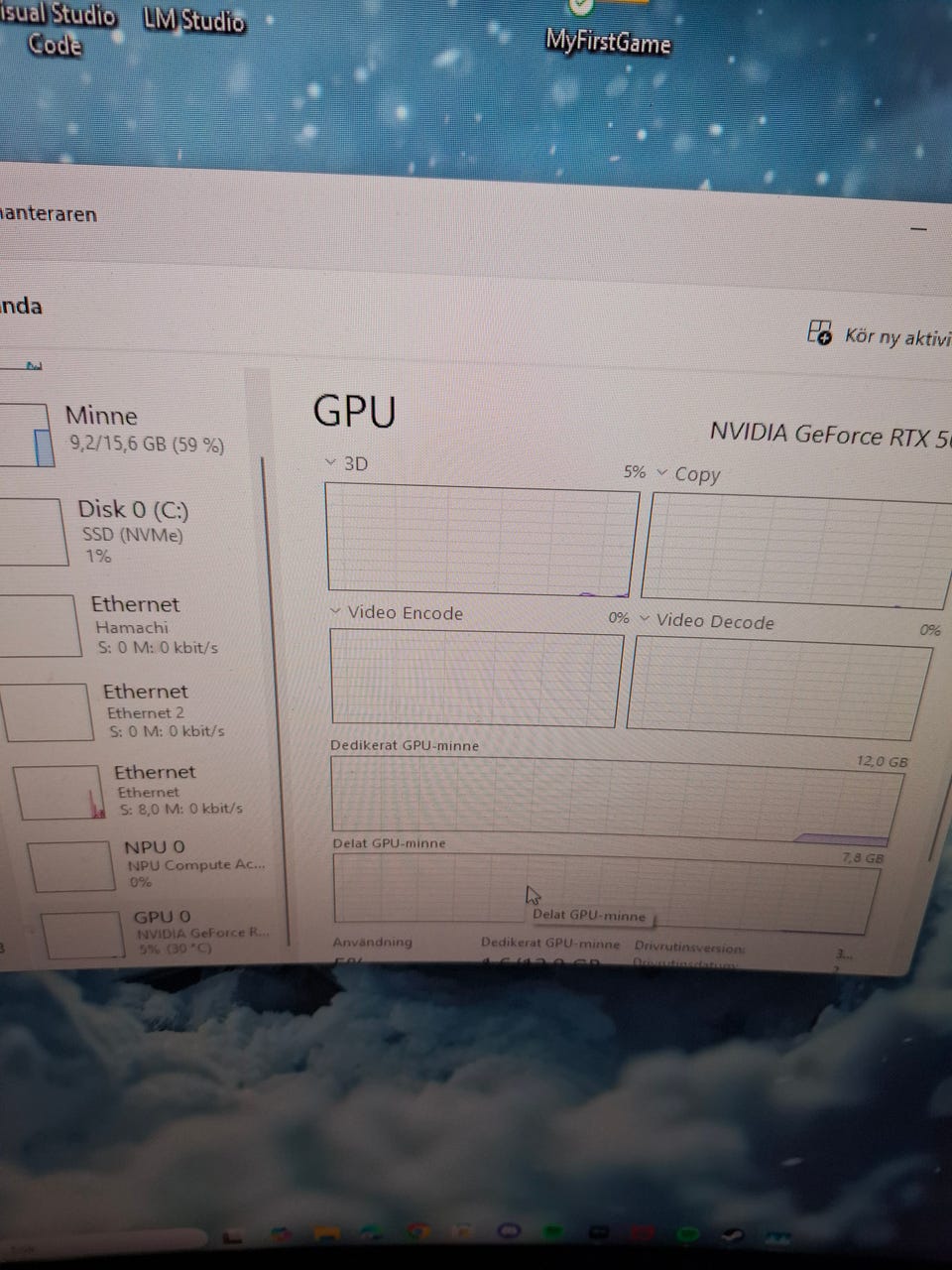Minimize the Task Manager window
The image size is (952, 1270).
(918, 229)
